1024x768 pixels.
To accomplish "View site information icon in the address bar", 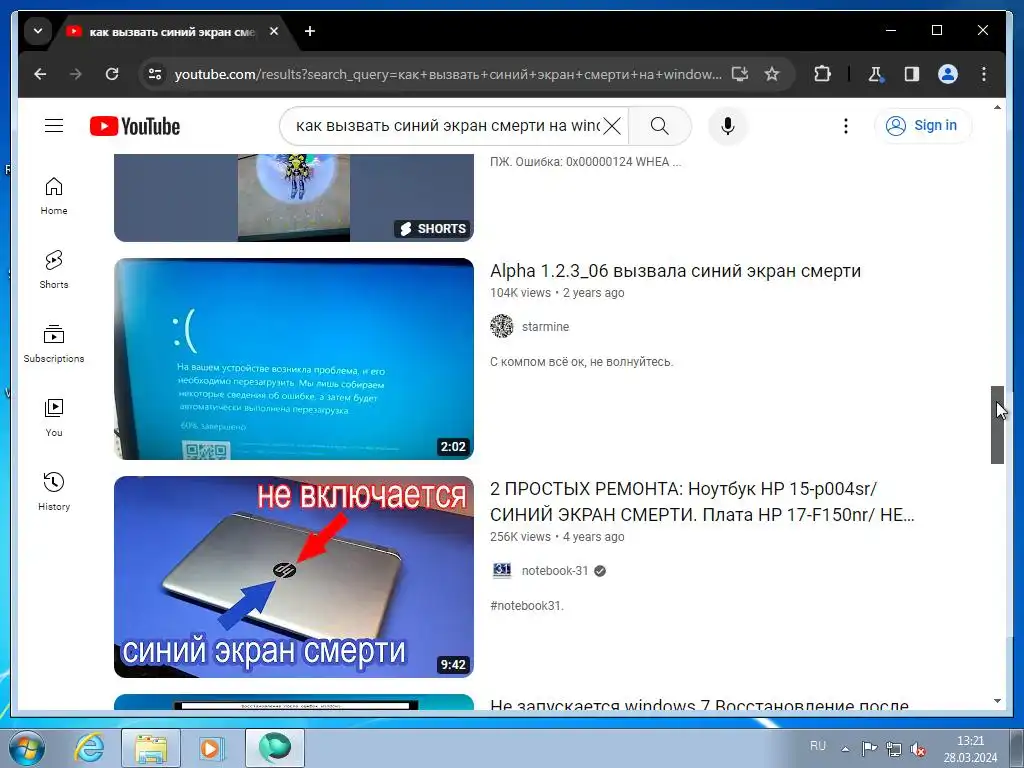I will pos(155,74).
